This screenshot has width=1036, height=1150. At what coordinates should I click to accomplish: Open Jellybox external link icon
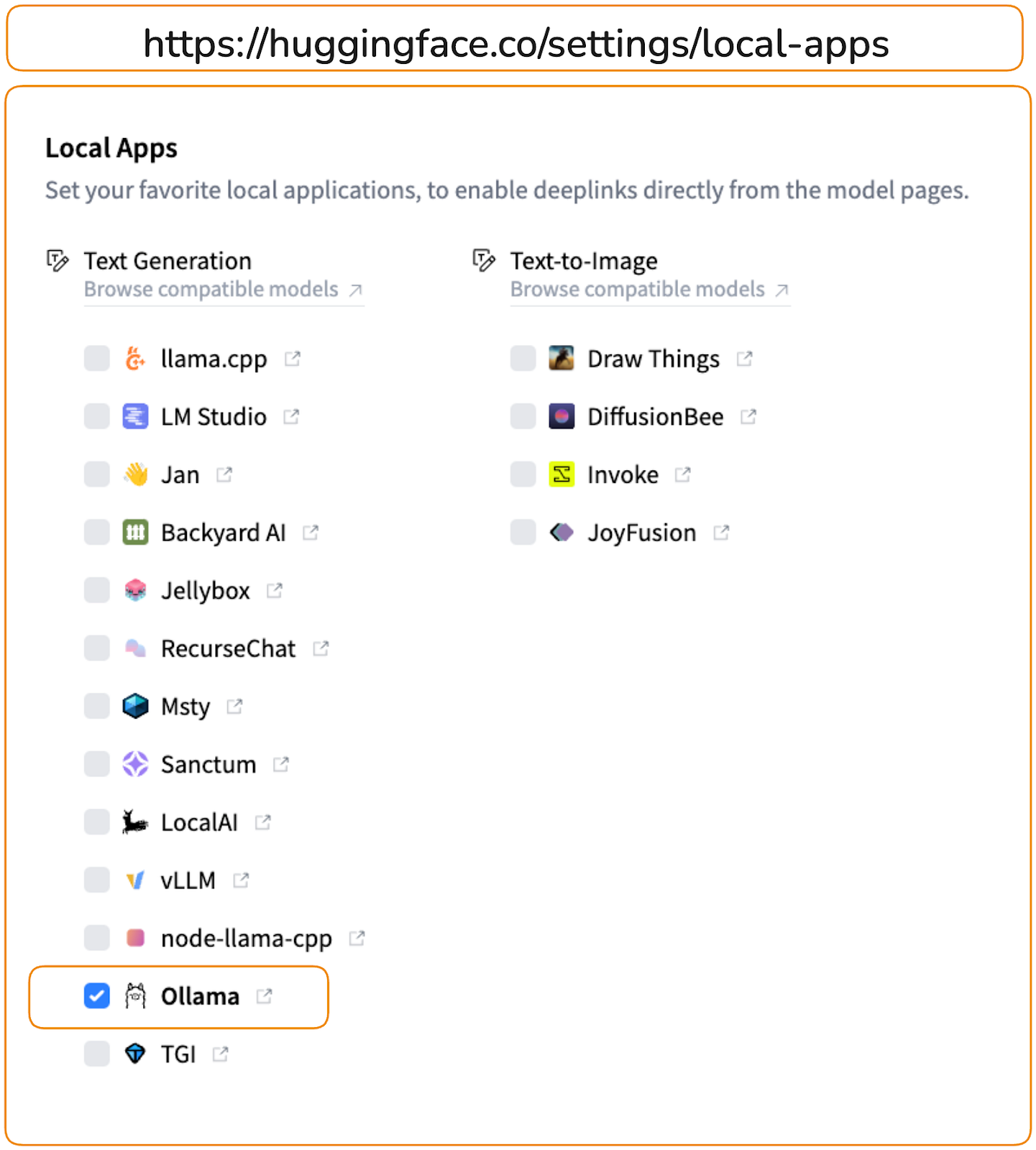coord(275,590)
